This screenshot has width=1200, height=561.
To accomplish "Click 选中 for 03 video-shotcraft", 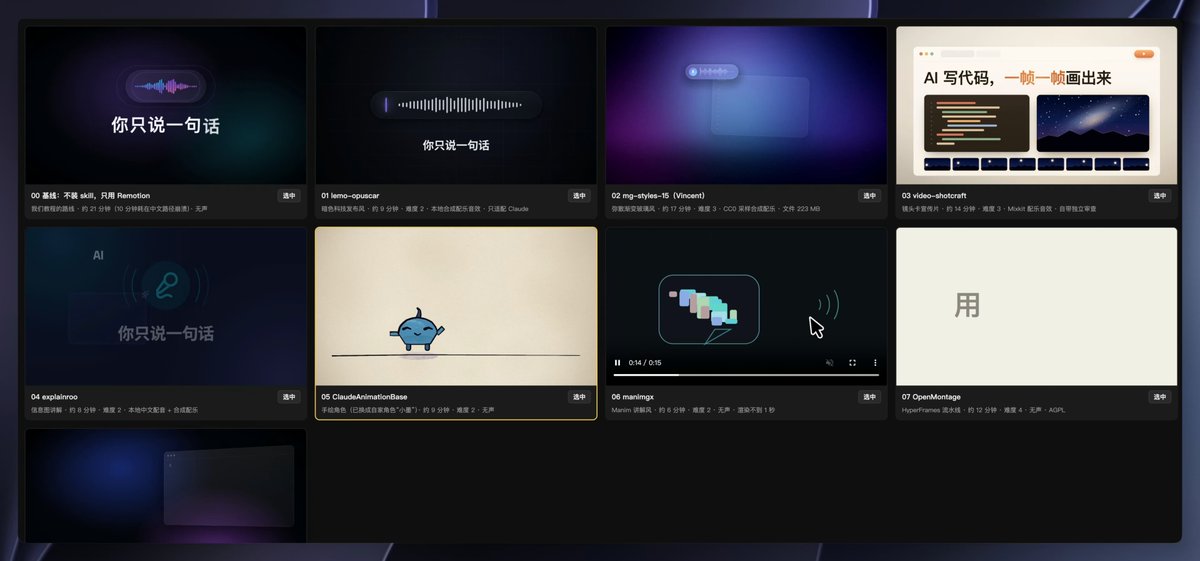I will point(1160,196).
